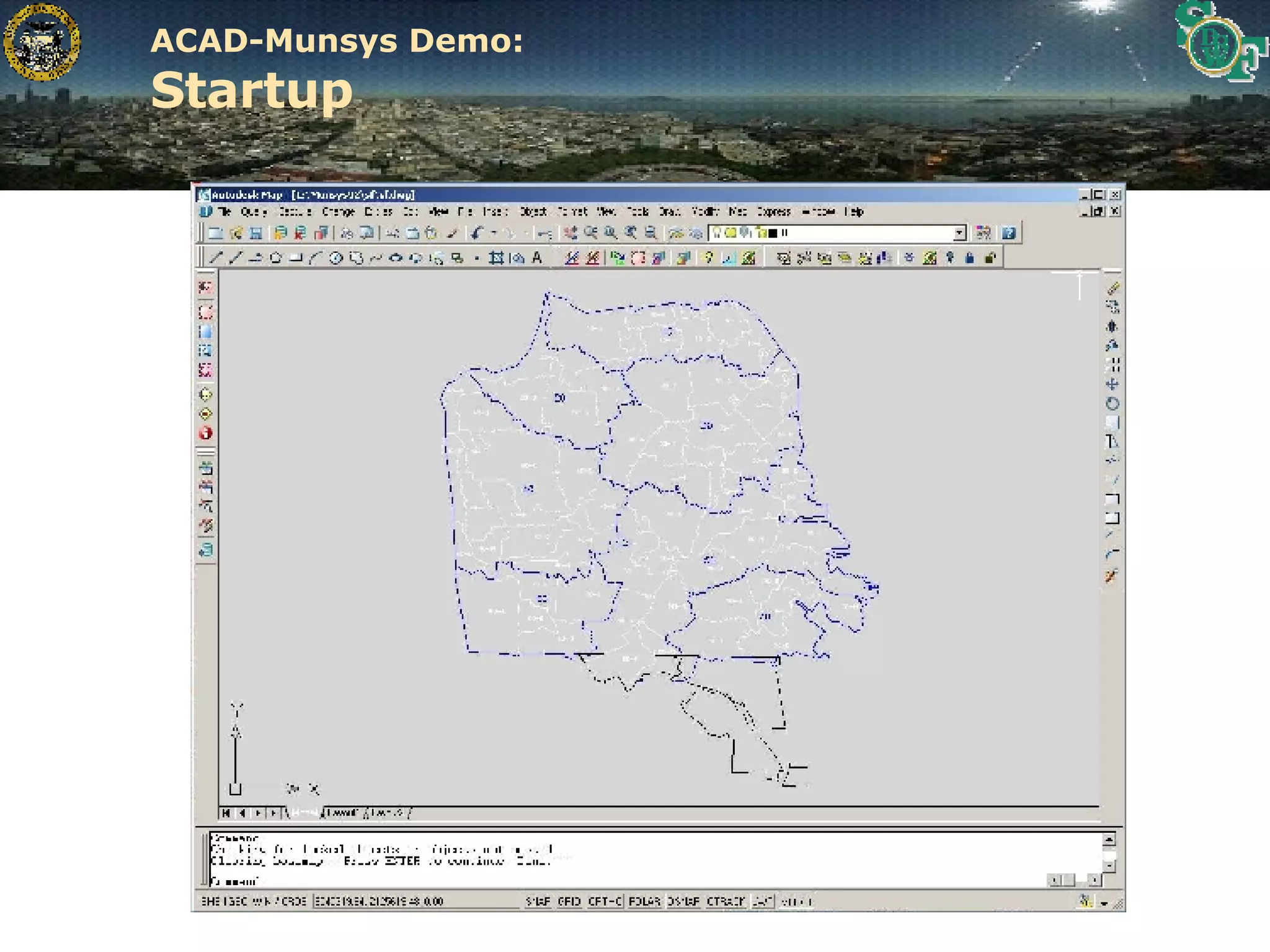Image resolution: width=1270 pixels, height=952 pixels.
Task: Open the Query menu
Action: [x=254, y=211]
